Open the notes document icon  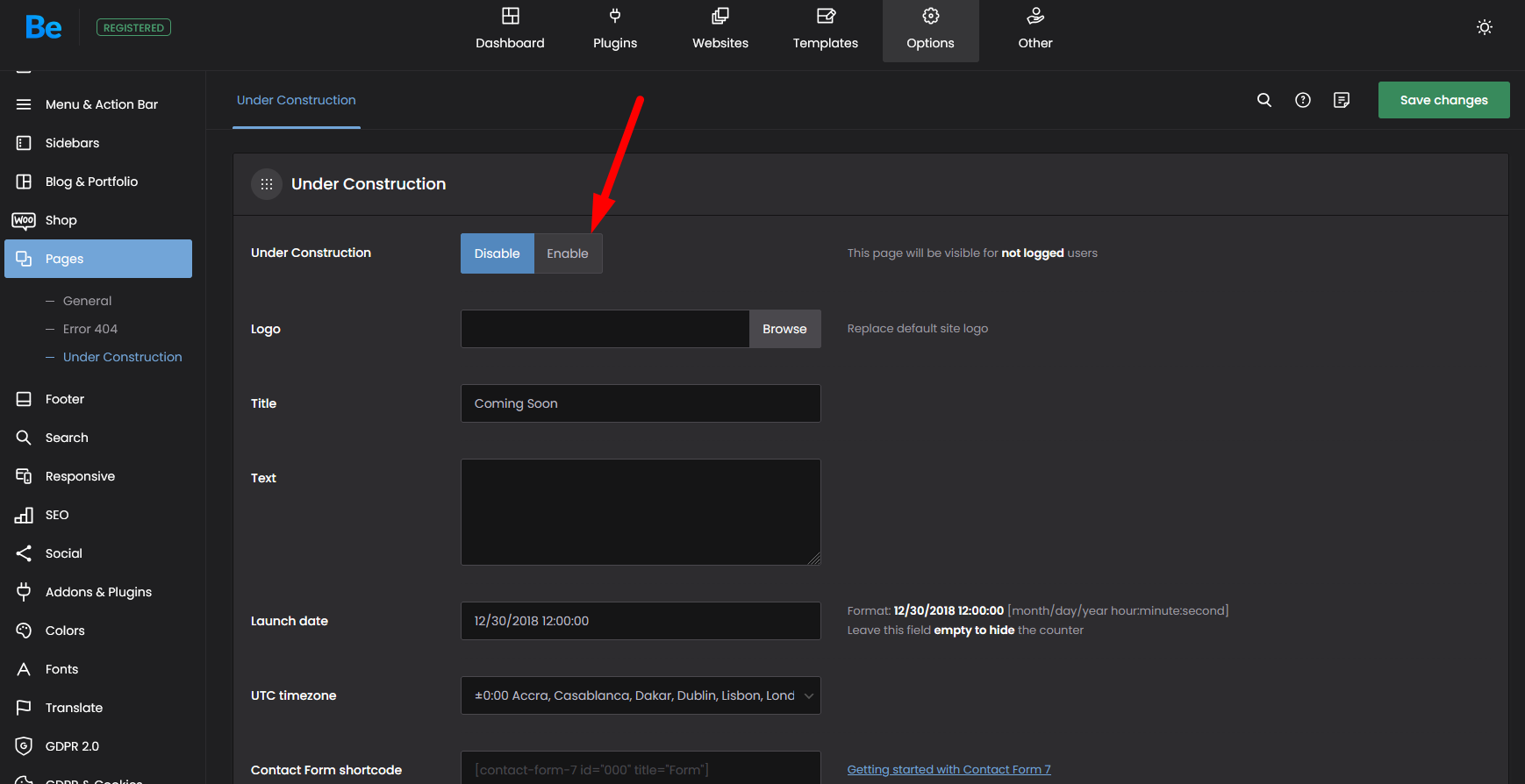(x=1342, y=100)
